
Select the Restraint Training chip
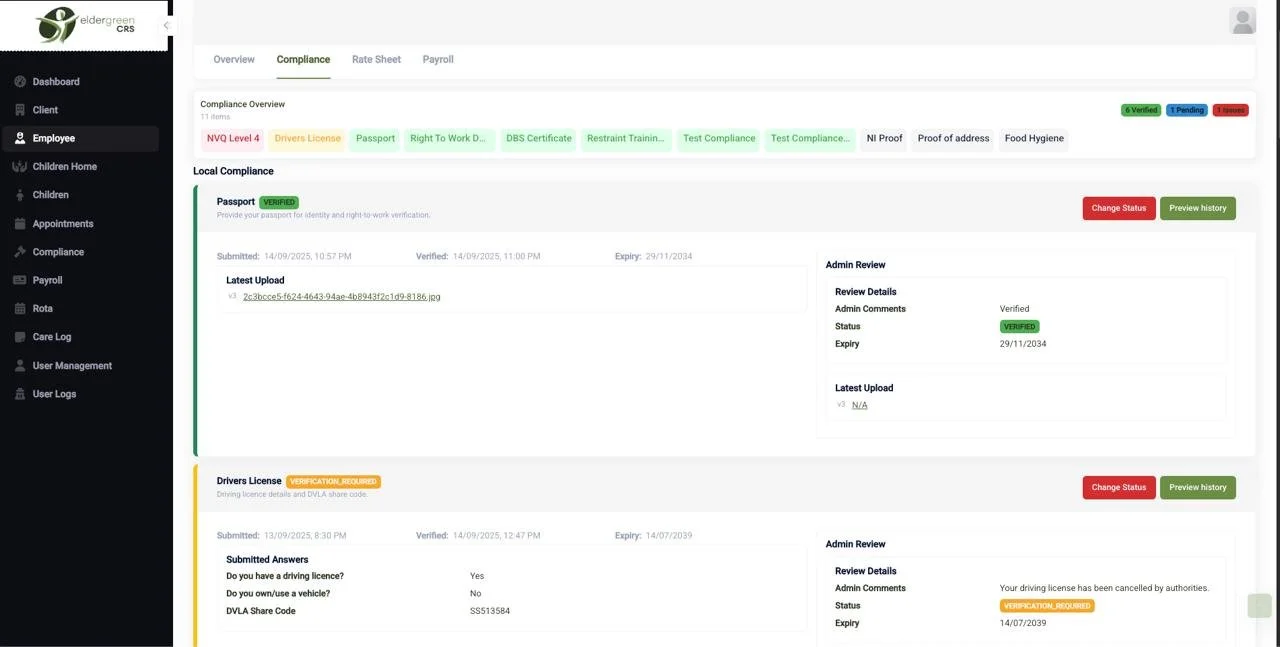[626, 139]
